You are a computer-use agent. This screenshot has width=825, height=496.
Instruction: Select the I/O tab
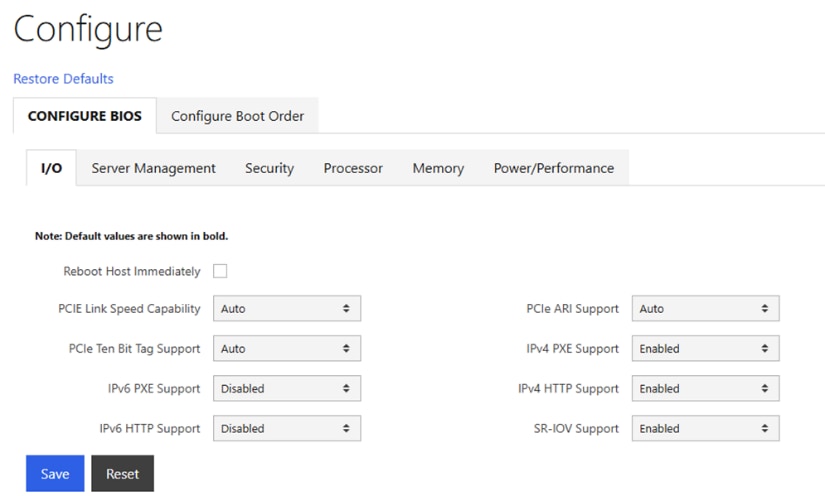(51, 168)
